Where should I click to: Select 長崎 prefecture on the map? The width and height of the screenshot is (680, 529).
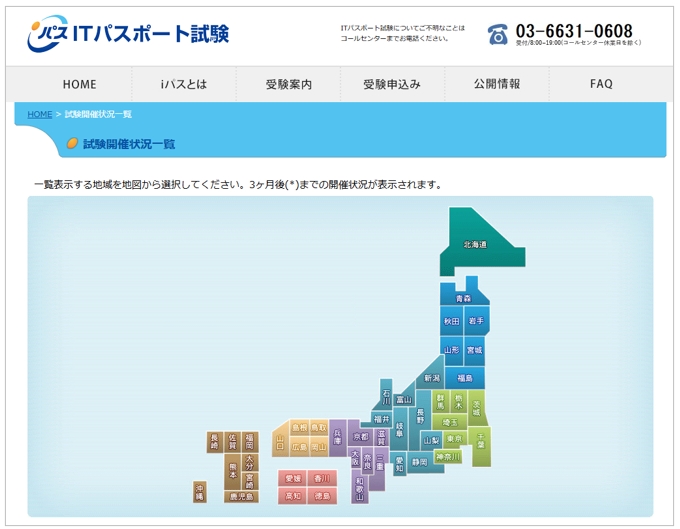pos(215,442)
